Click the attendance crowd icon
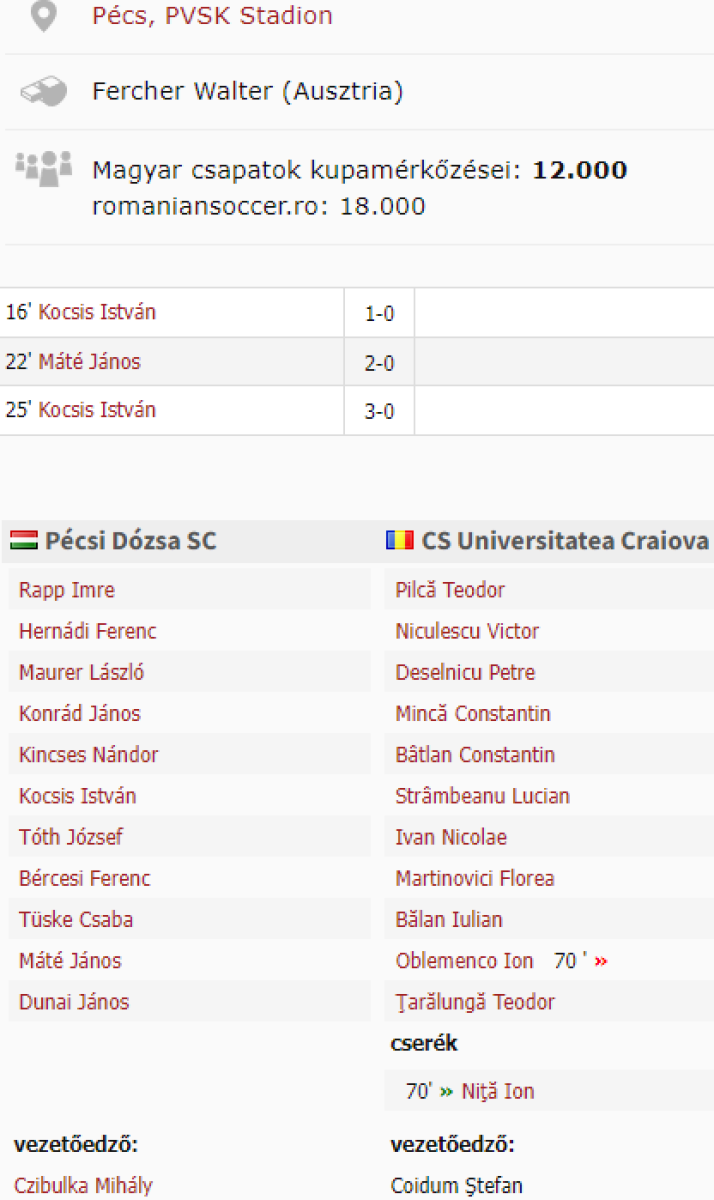The width and height of the screenshot is (714, 1200). tap(43, 165)
